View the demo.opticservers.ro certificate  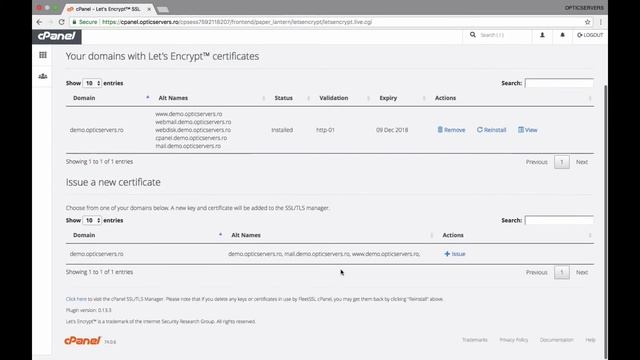527,130
